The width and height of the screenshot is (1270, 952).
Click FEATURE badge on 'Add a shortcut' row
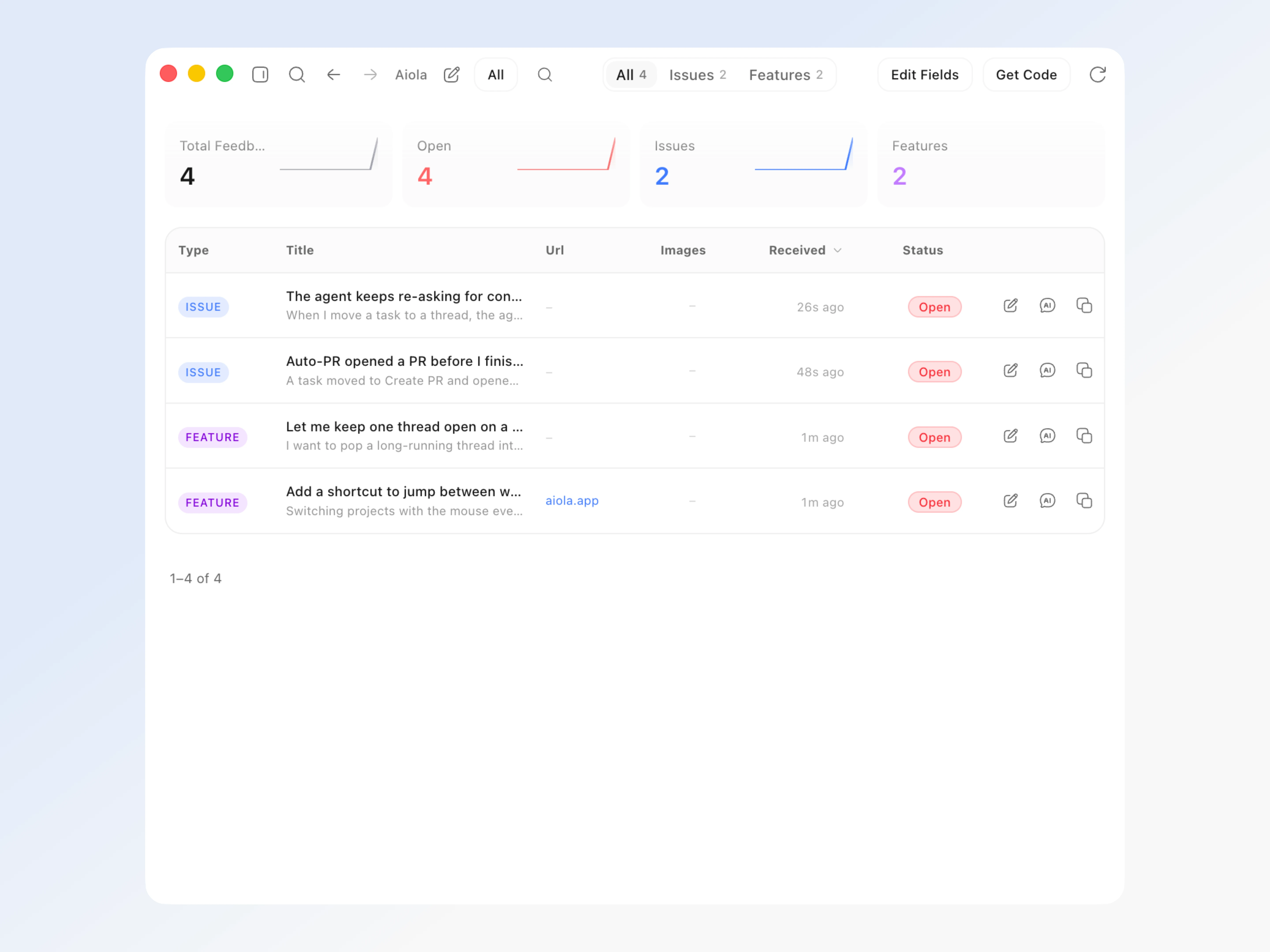212,503
